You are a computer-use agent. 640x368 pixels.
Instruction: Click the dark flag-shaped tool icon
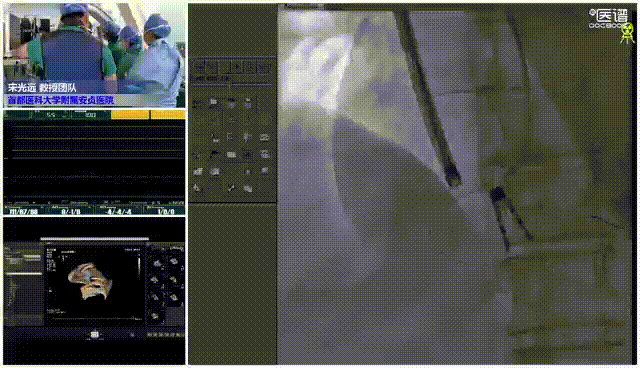tap(214, 154)
